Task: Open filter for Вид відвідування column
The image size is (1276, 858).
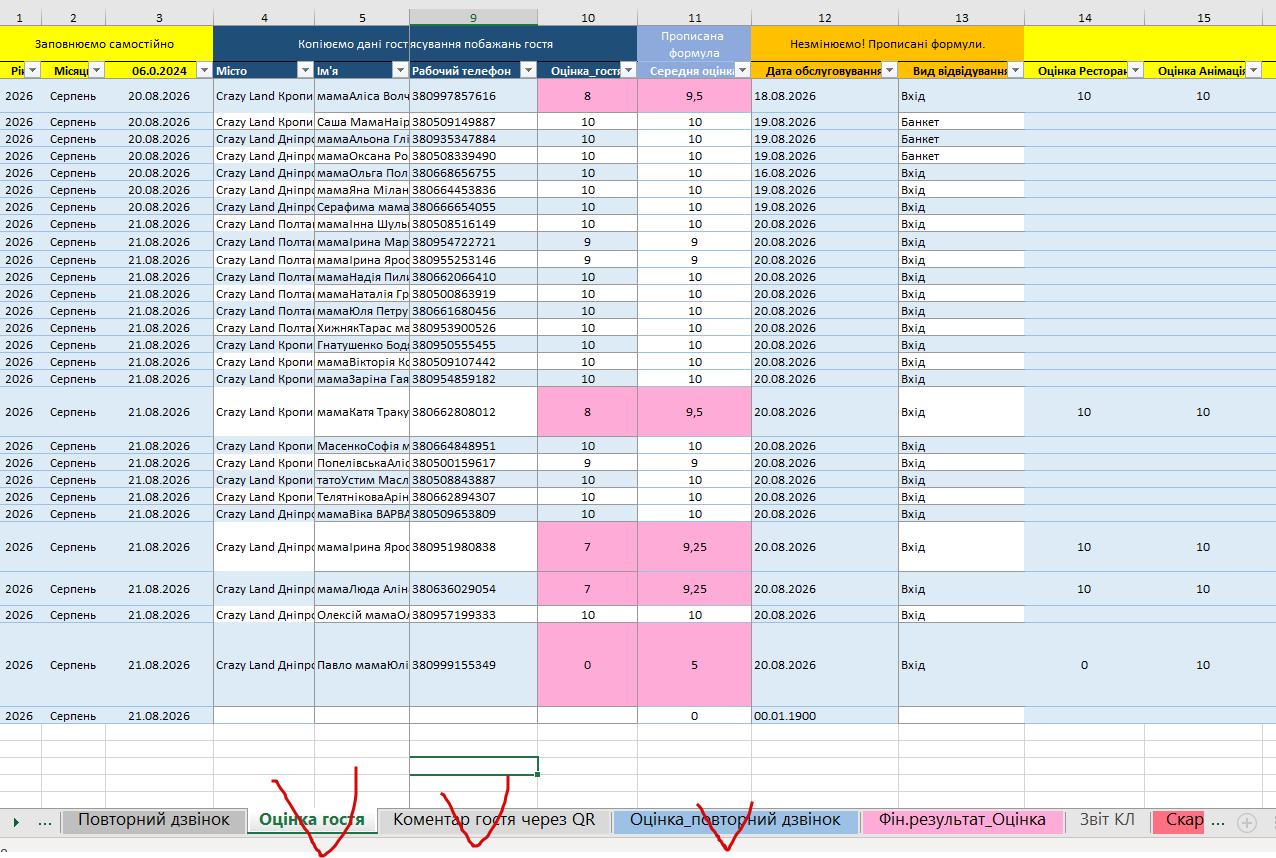Action: 1015,70
